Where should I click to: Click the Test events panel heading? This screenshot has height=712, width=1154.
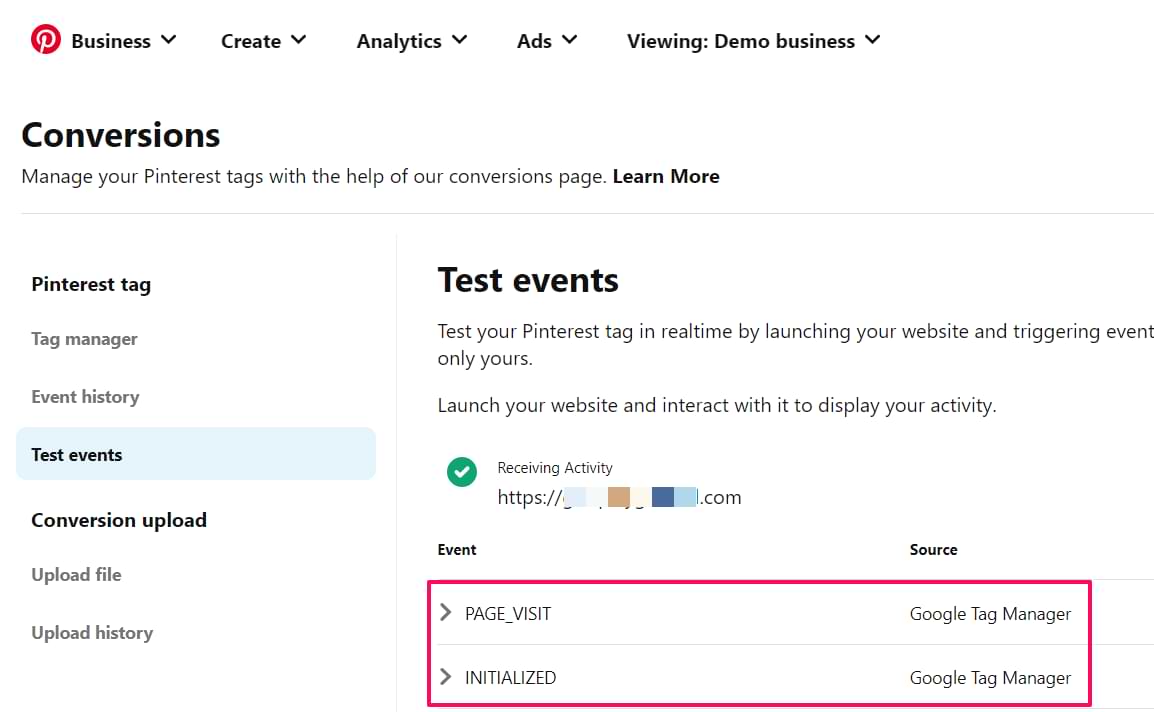[528, 280]
